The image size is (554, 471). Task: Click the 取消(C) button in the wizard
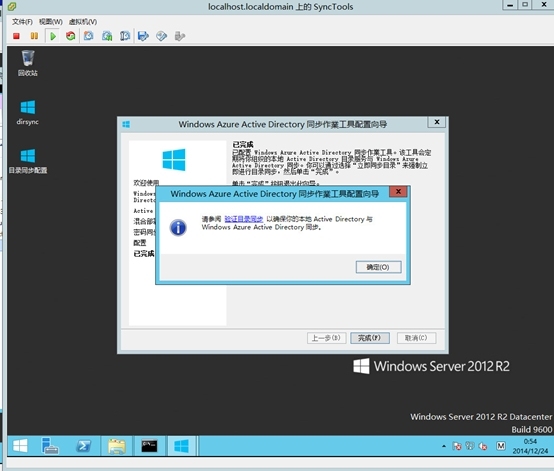click(x=416, y=338)
